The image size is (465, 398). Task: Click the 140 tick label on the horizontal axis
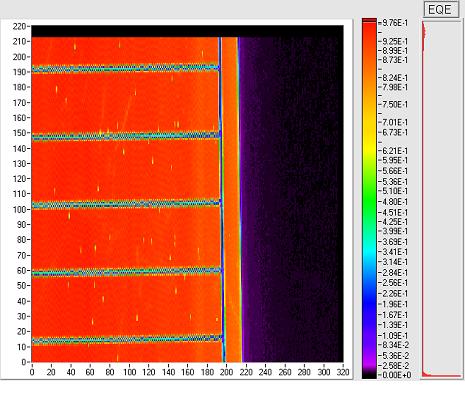point(168,372)
